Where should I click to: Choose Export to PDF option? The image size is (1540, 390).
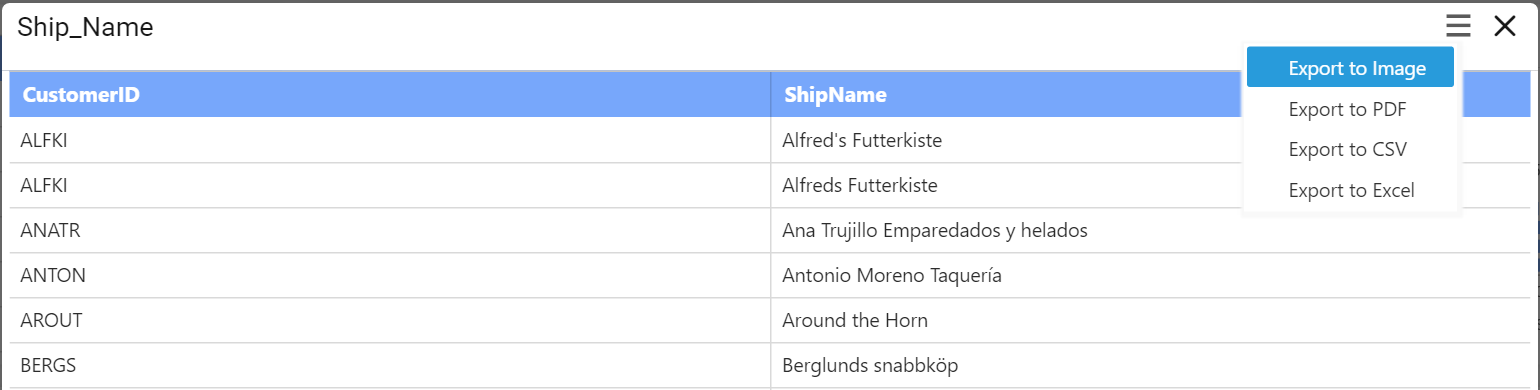[x=1350, y=109]
